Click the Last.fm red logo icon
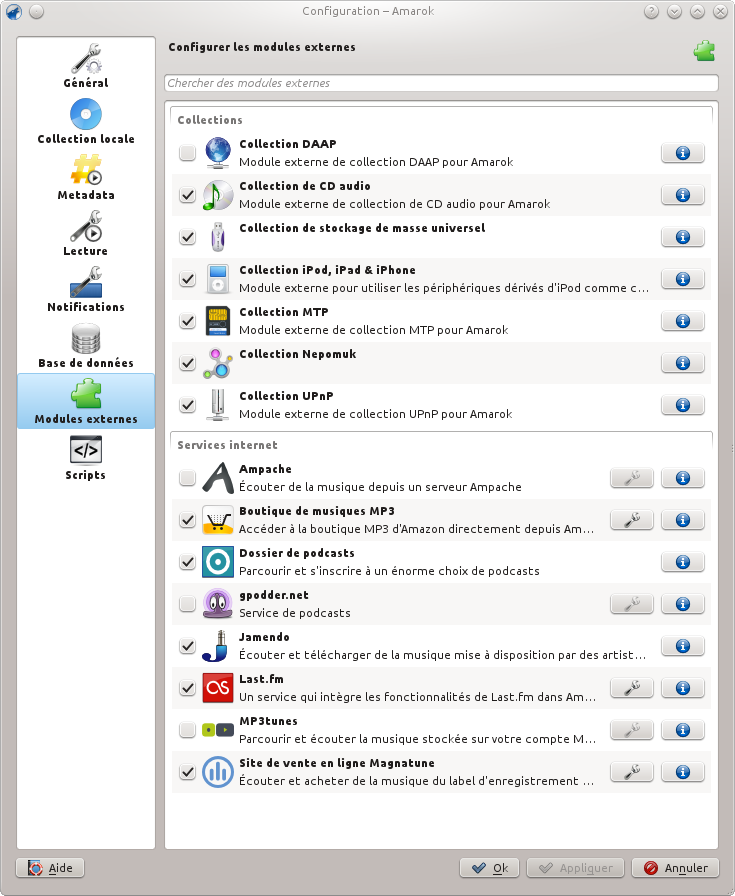Screen dimensions: 735x896 [x=218, y=687]
